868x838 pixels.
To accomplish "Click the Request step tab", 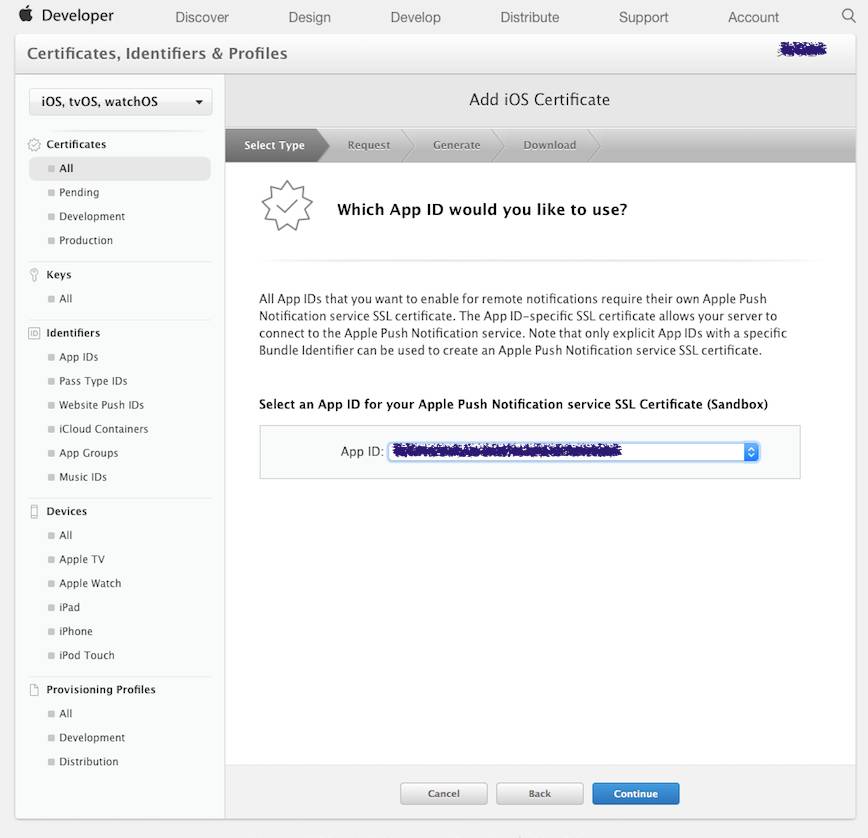I will point(369,145).
